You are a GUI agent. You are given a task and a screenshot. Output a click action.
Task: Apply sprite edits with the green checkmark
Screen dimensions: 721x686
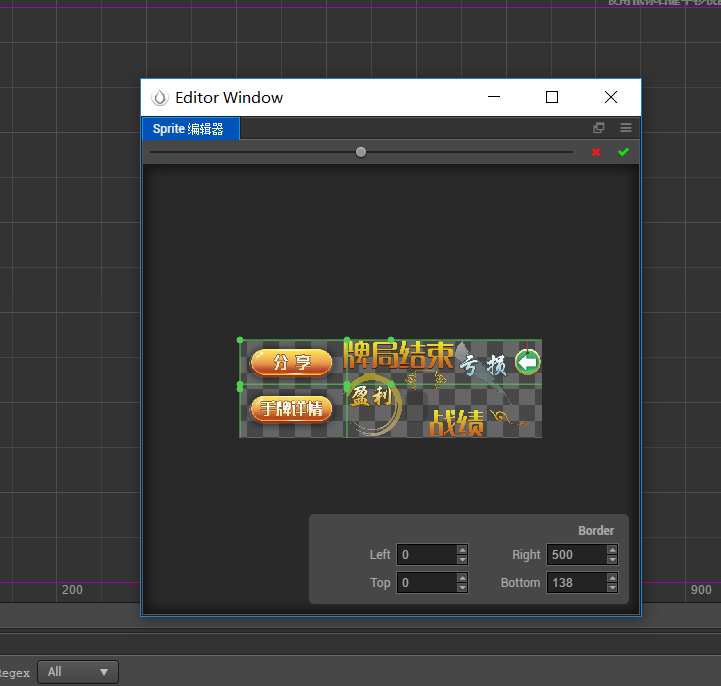point(623,152)
